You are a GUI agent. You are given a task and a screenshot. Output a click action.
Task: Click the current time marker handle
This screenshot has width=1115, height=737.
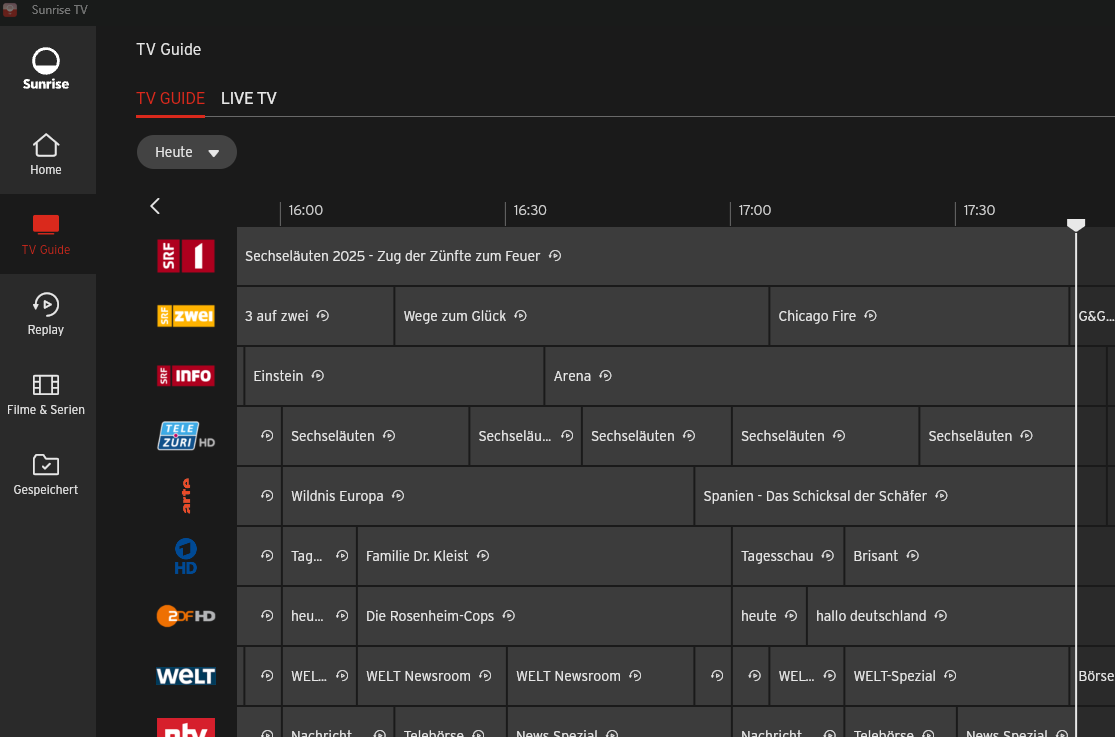(x=1076, y=225)
